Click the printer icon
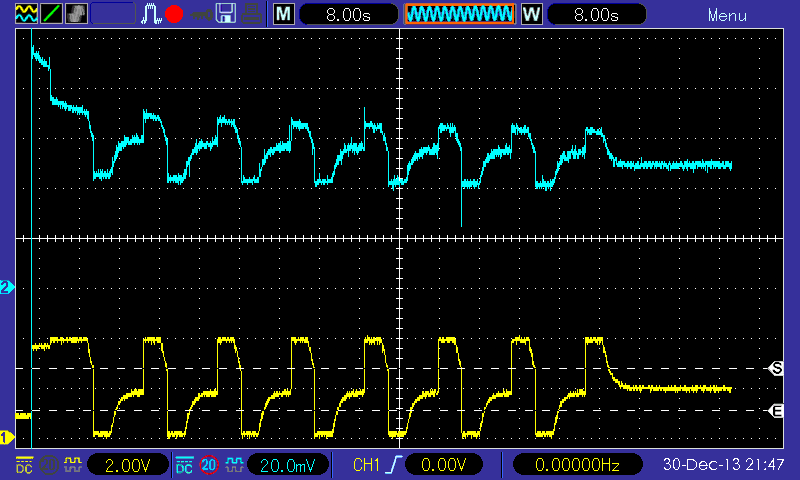The height and width of the screenshot is (480, 800). [x=252, y=14]
